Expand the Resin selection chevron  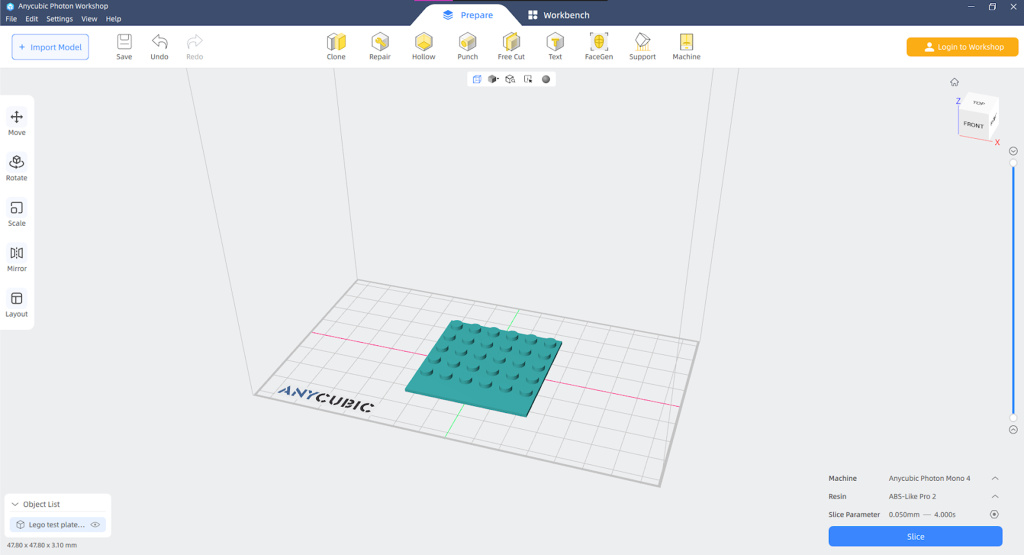click(x=995, y=497)
